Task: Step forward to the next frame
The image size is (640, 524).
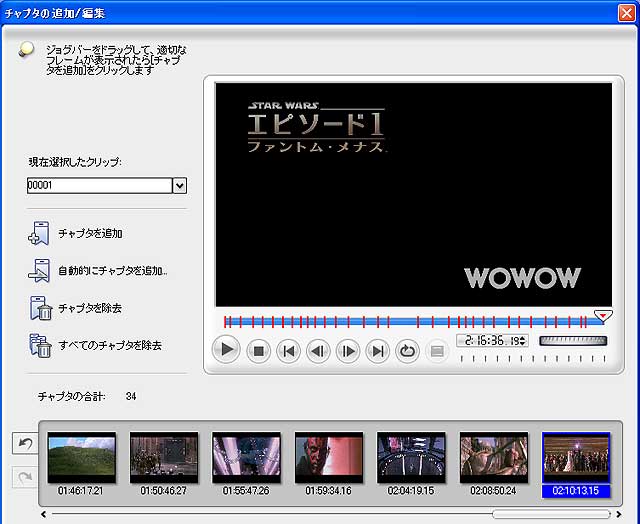Action: pyautogui.click(x=347, y=351)
